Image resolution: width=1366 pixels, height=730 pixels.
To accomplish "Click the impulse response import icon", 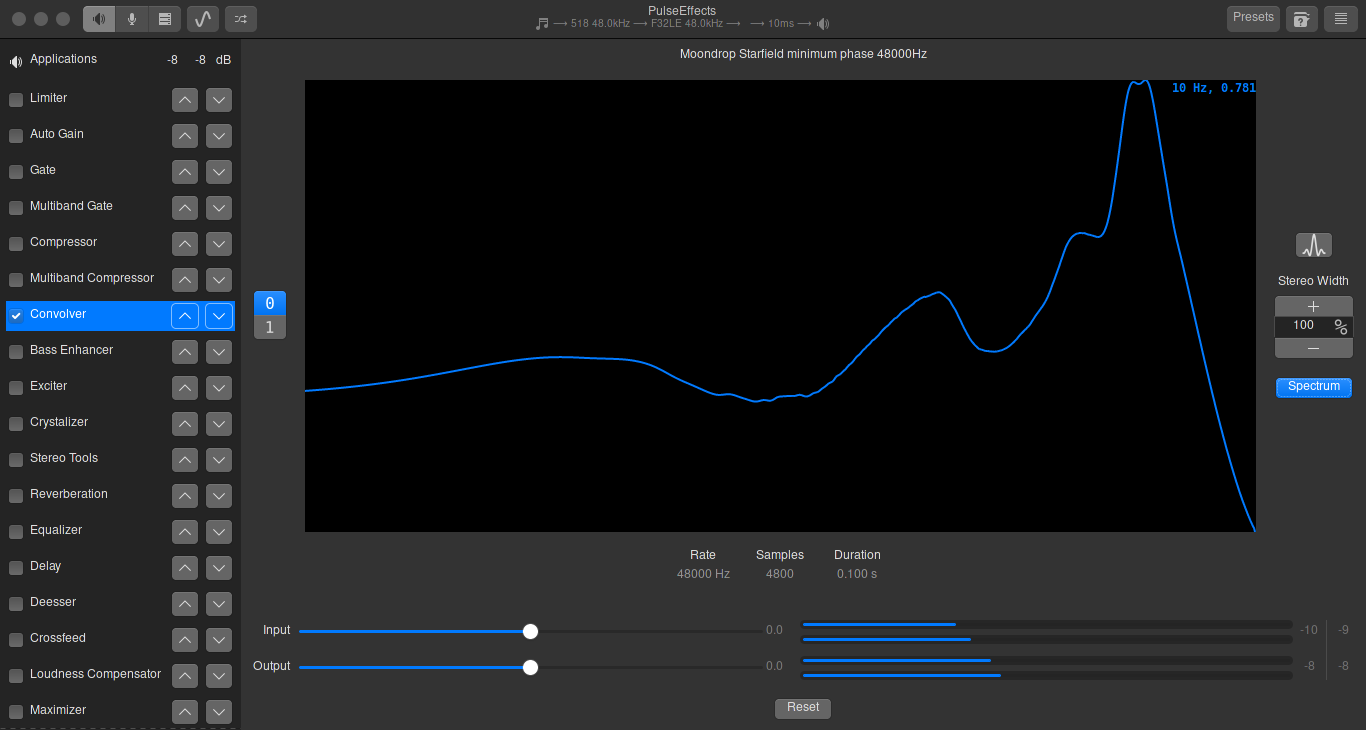I will (1313, 245).
